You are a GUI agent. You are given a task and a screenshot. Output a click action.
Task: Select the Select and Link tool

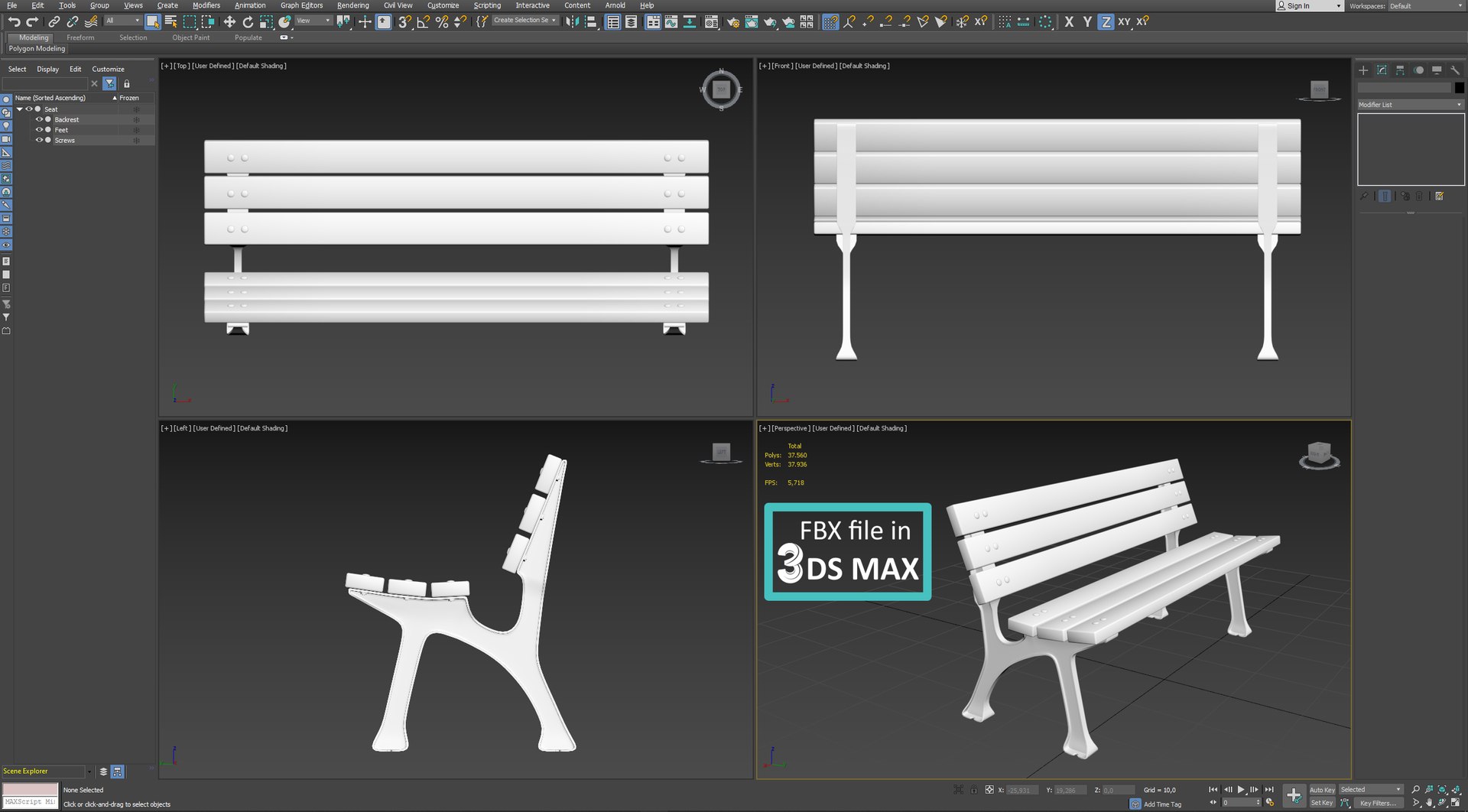54,22
